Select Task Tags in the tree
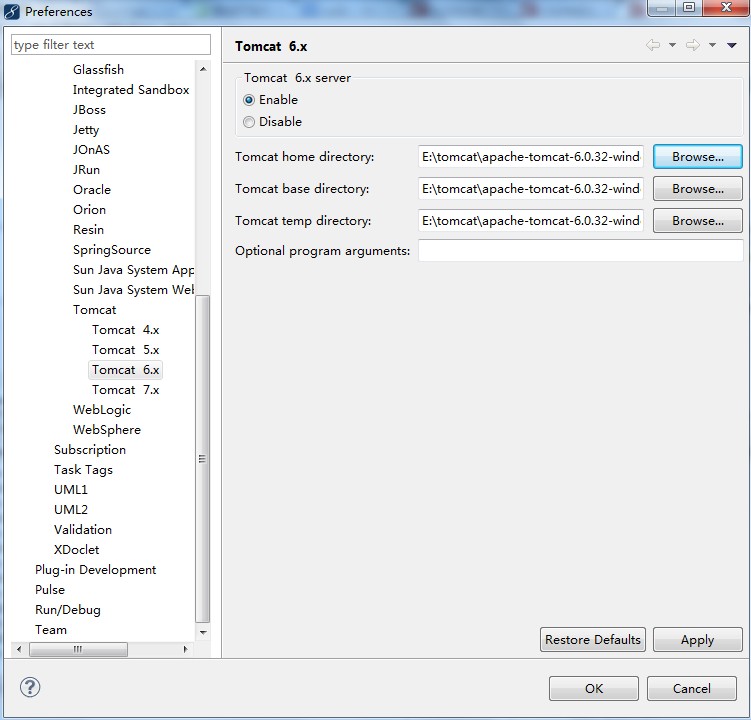The image size is (751, 720). 83,470
